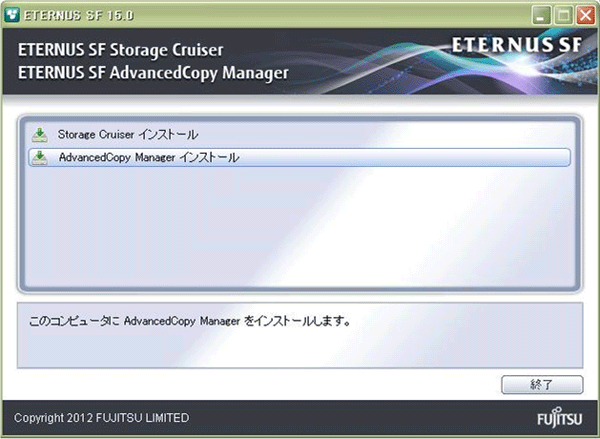This screenshot has height=439, width=600.
Task: Click the Copyright 2012 FUJITSU LIMITED text
Action: pos(101,418)
